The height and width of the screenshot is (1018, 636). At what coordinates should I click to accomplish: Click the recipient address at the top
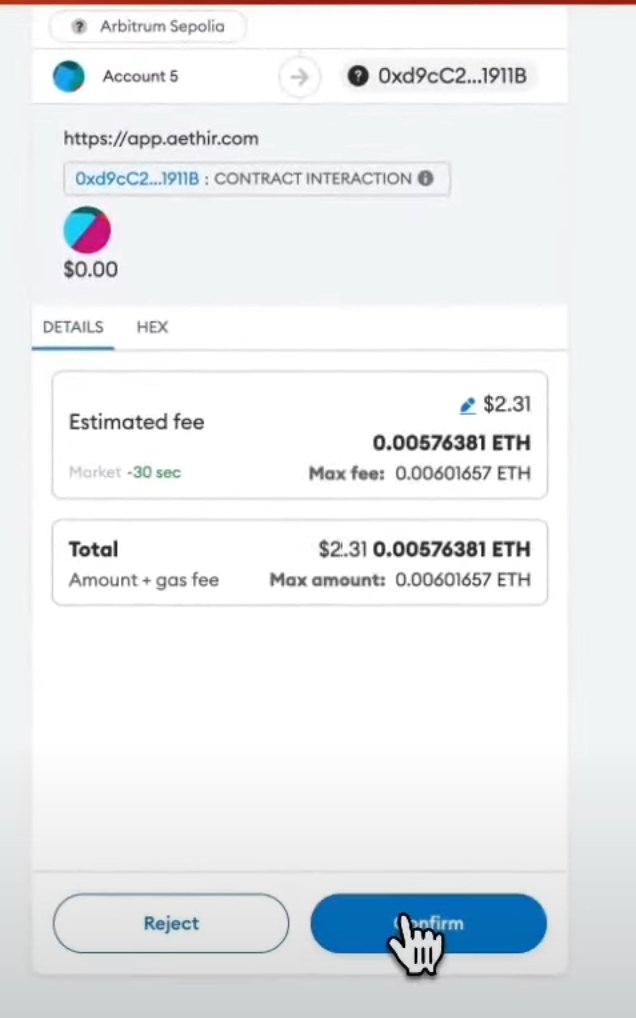[451, 76]
